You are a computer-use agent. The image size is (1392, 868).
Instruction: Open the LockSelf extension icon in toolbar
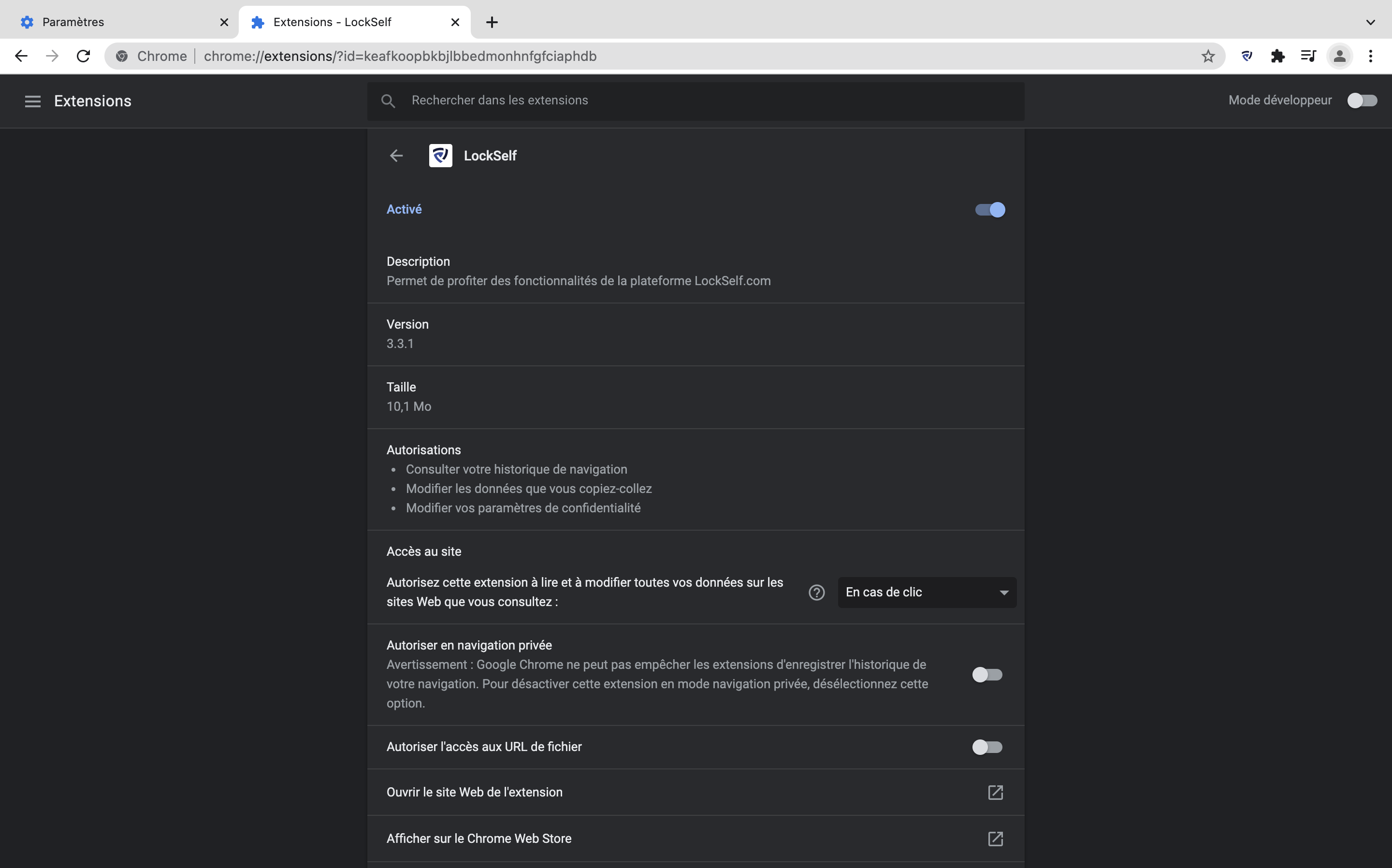point(1246,56)
